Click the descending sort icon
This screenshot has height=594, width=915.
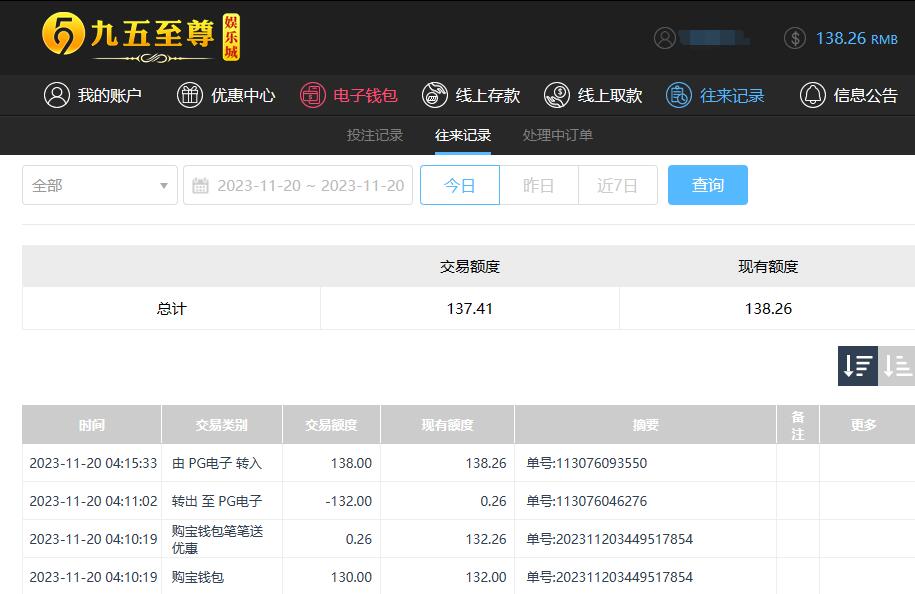(x=857, y=366)
